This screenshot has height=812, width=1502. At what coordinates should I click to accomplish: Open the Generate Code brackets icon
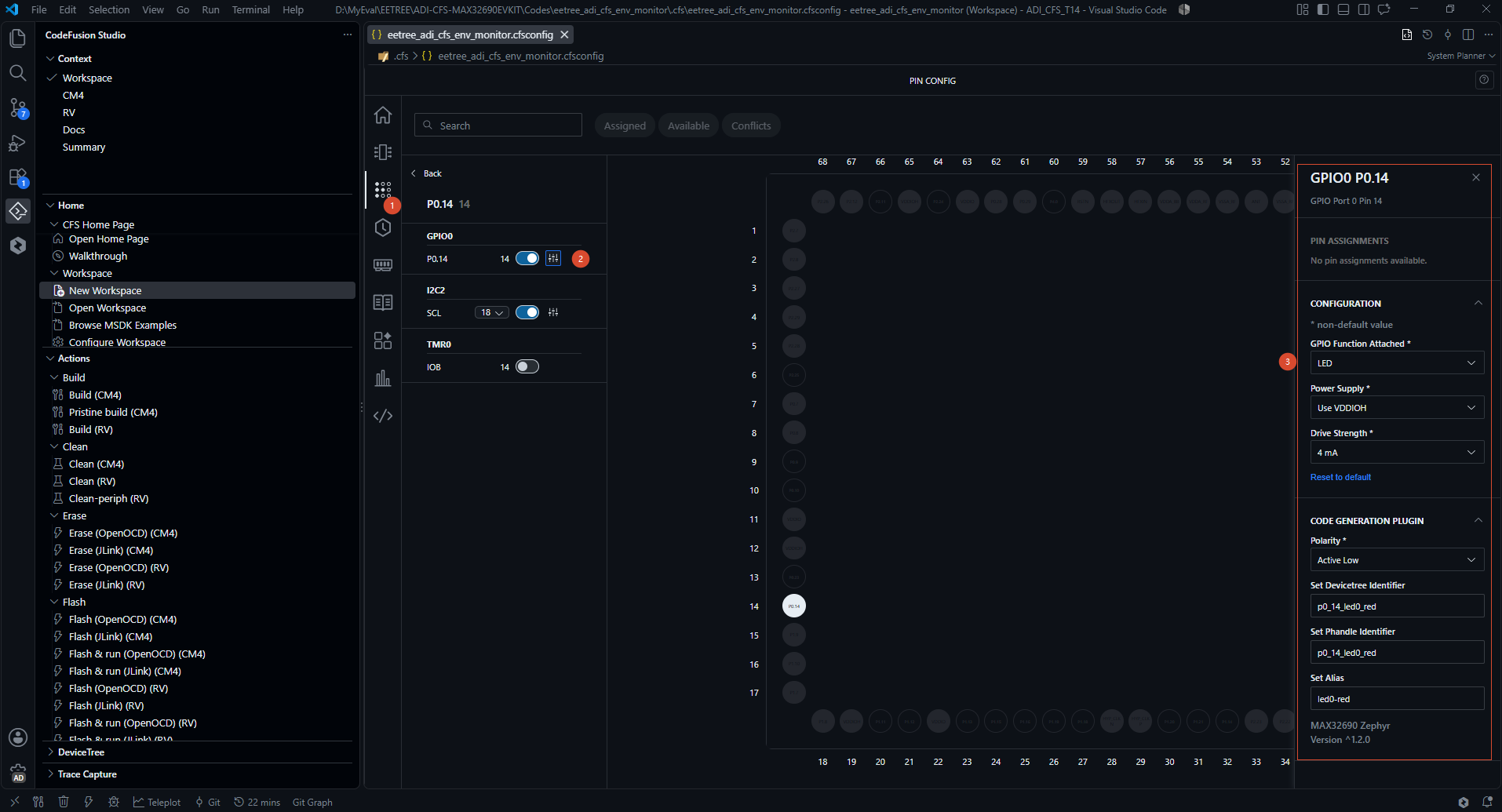(x=383, y=416)
